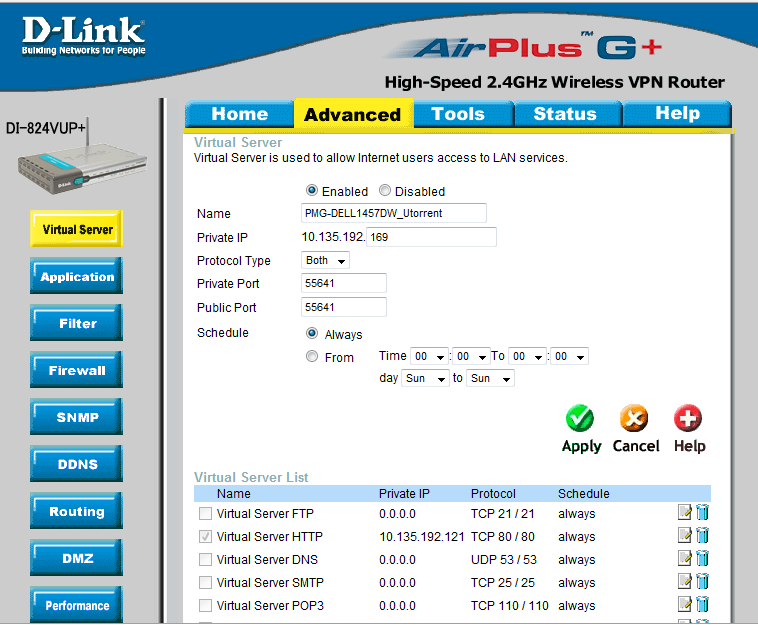758x625 pixels.
Task: Click the D-Link logo
Action: coord(83,36)
